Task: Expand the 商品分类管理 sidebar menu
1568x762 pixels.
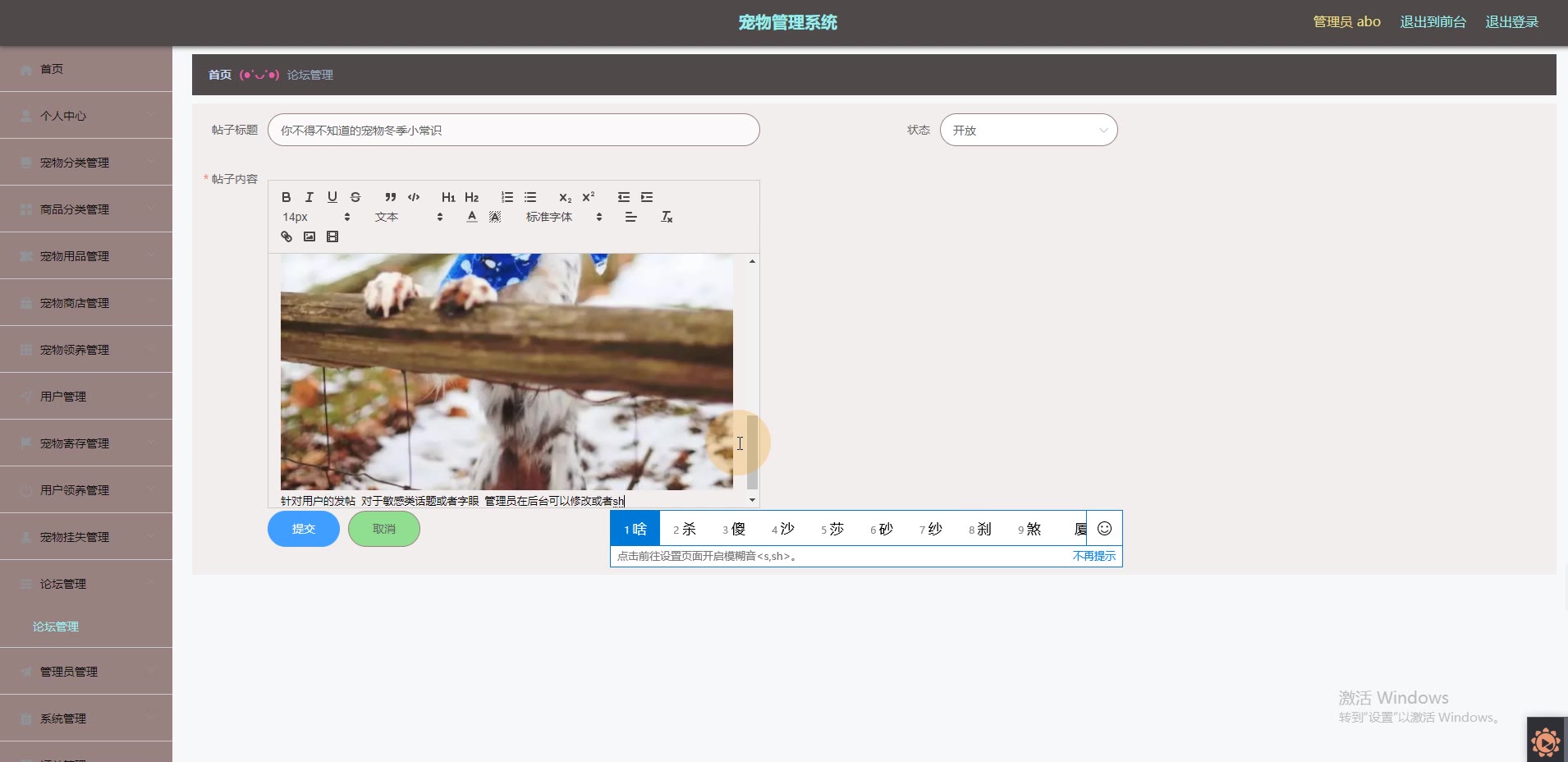Action: tap(86, 209)
